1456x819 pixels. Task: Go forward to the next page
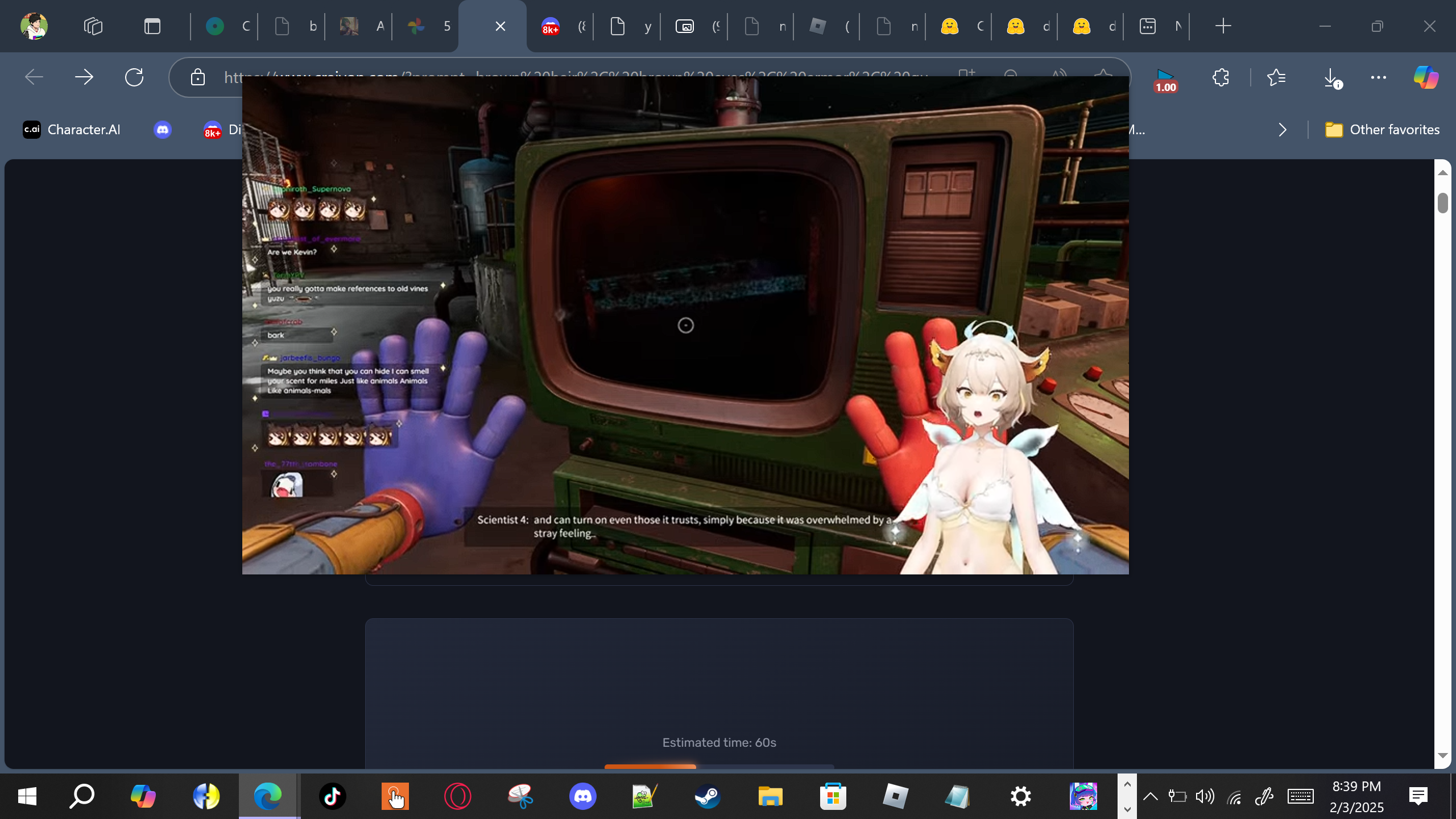[84, 77]
